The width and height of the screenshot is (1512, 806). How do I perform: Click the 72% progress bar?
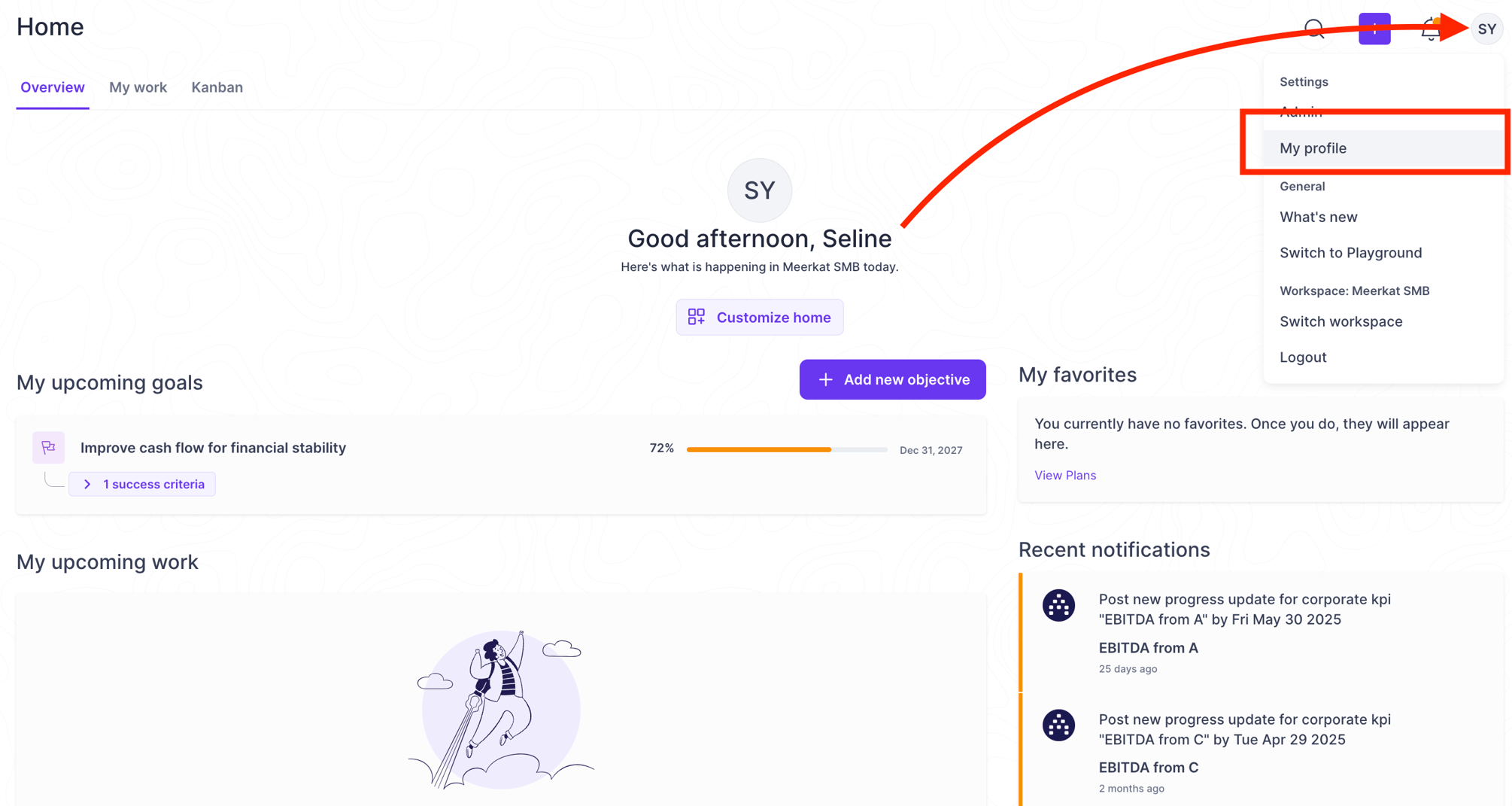pyautogui.click(x=786, y=449)
